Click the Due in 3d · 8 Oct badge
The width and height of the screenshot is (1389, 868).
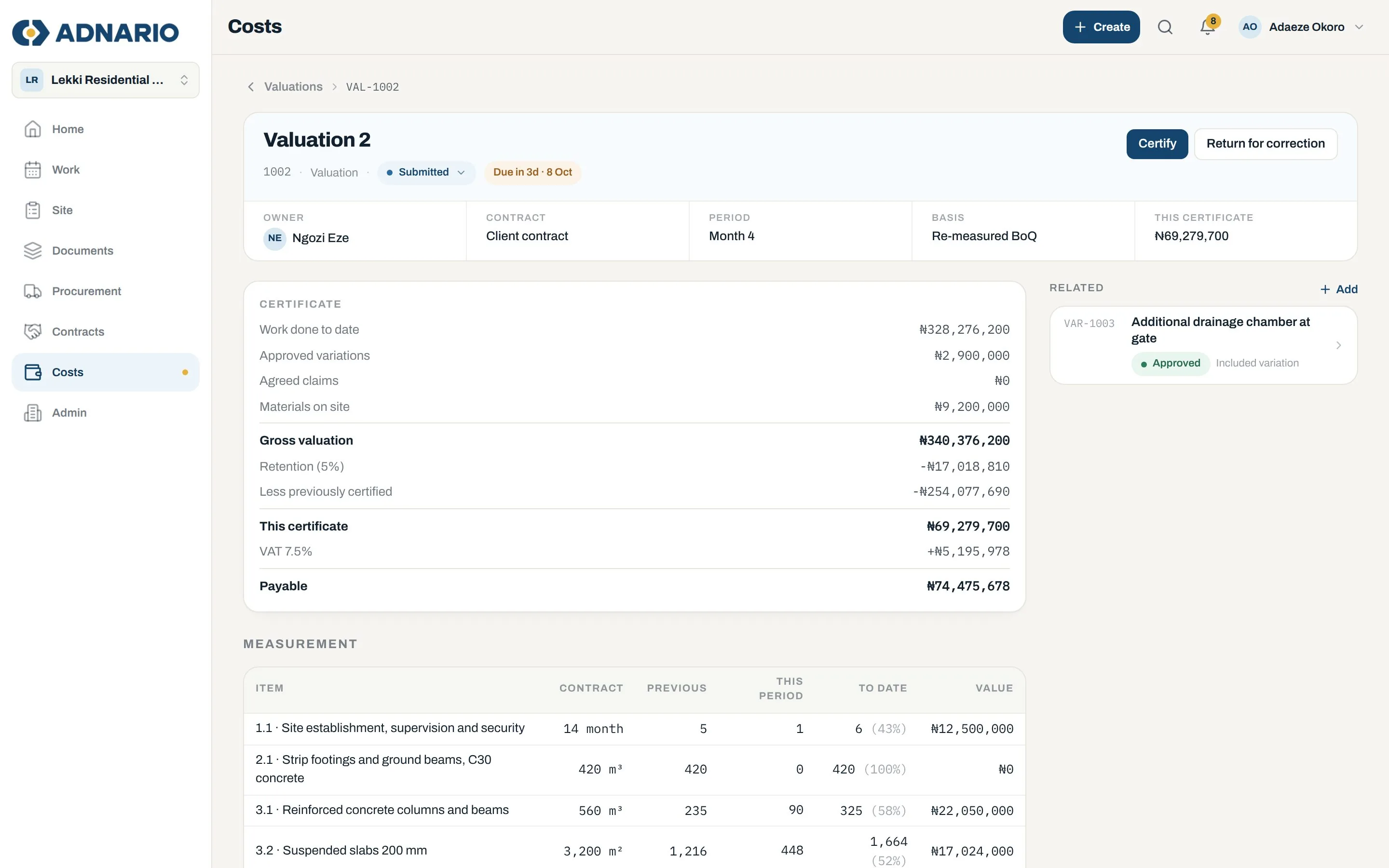[x=532, y=173]
